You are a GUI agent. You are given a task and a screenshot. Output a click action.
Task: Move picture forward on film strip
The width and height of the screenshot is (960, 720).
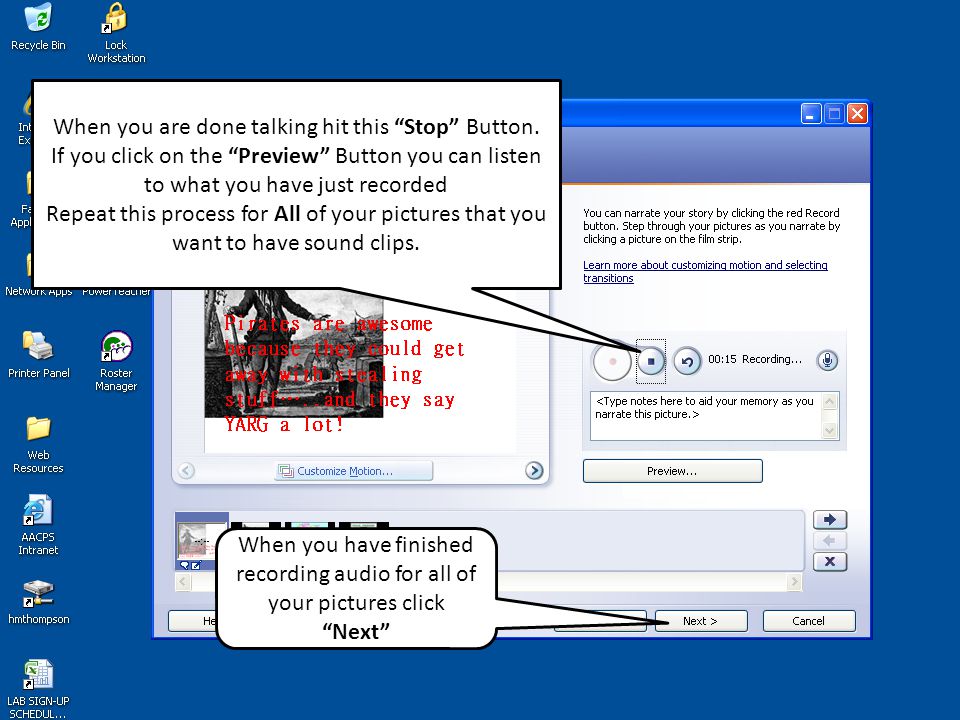pyautogui.click(x=830, y=520)
